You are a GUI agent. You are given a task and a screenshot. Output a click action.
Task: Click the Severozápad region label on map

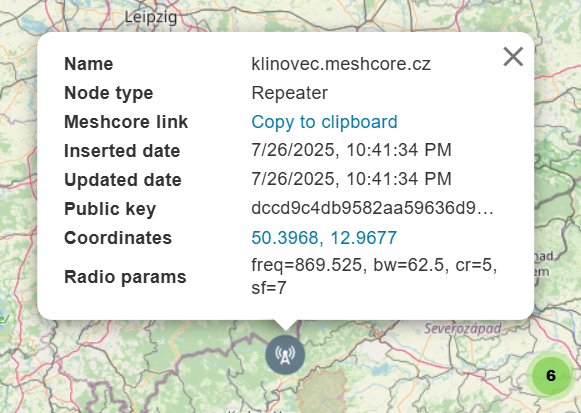pyautogui.click(x=462, y=329)
